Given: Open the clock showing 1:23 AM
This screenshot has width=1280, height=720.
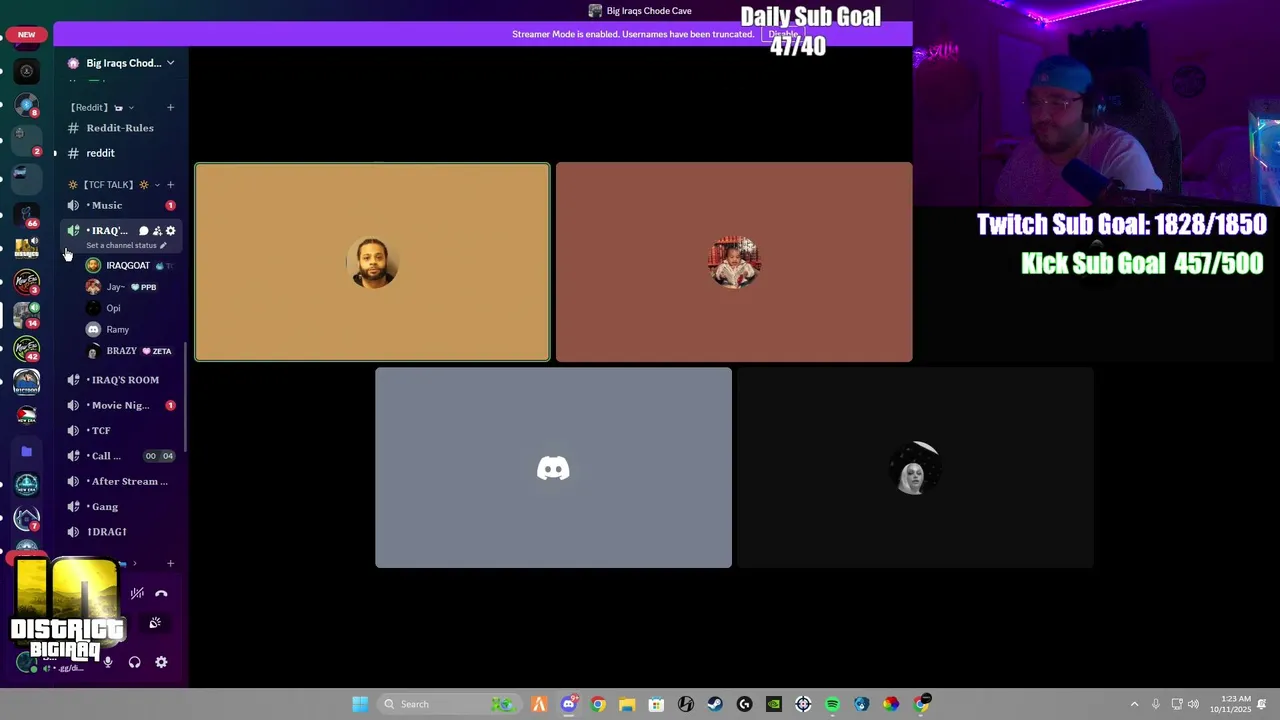Looking at the screenshot, I should click(1230, 704).
